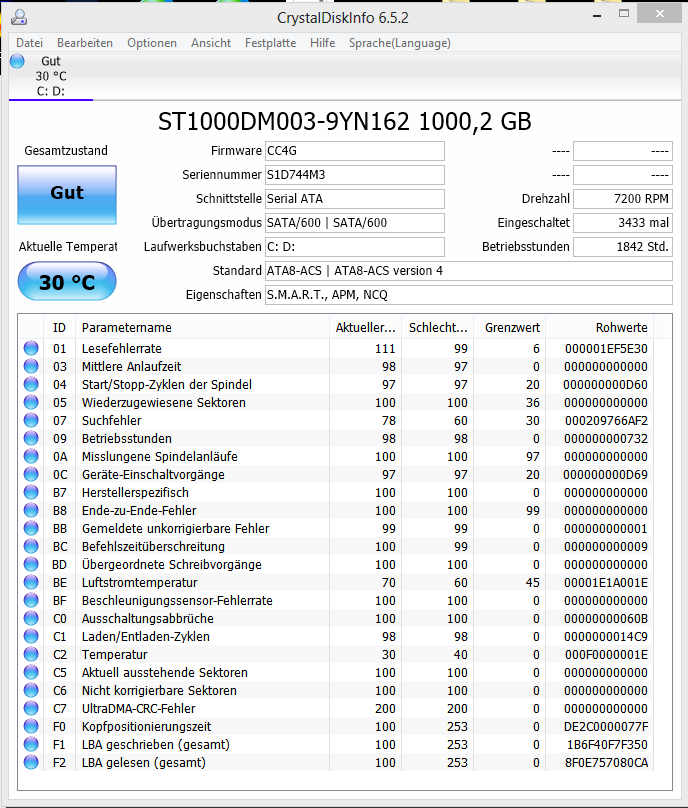Select the UltraDMA-CRC-Fehler parameter name

coord(139,709)
